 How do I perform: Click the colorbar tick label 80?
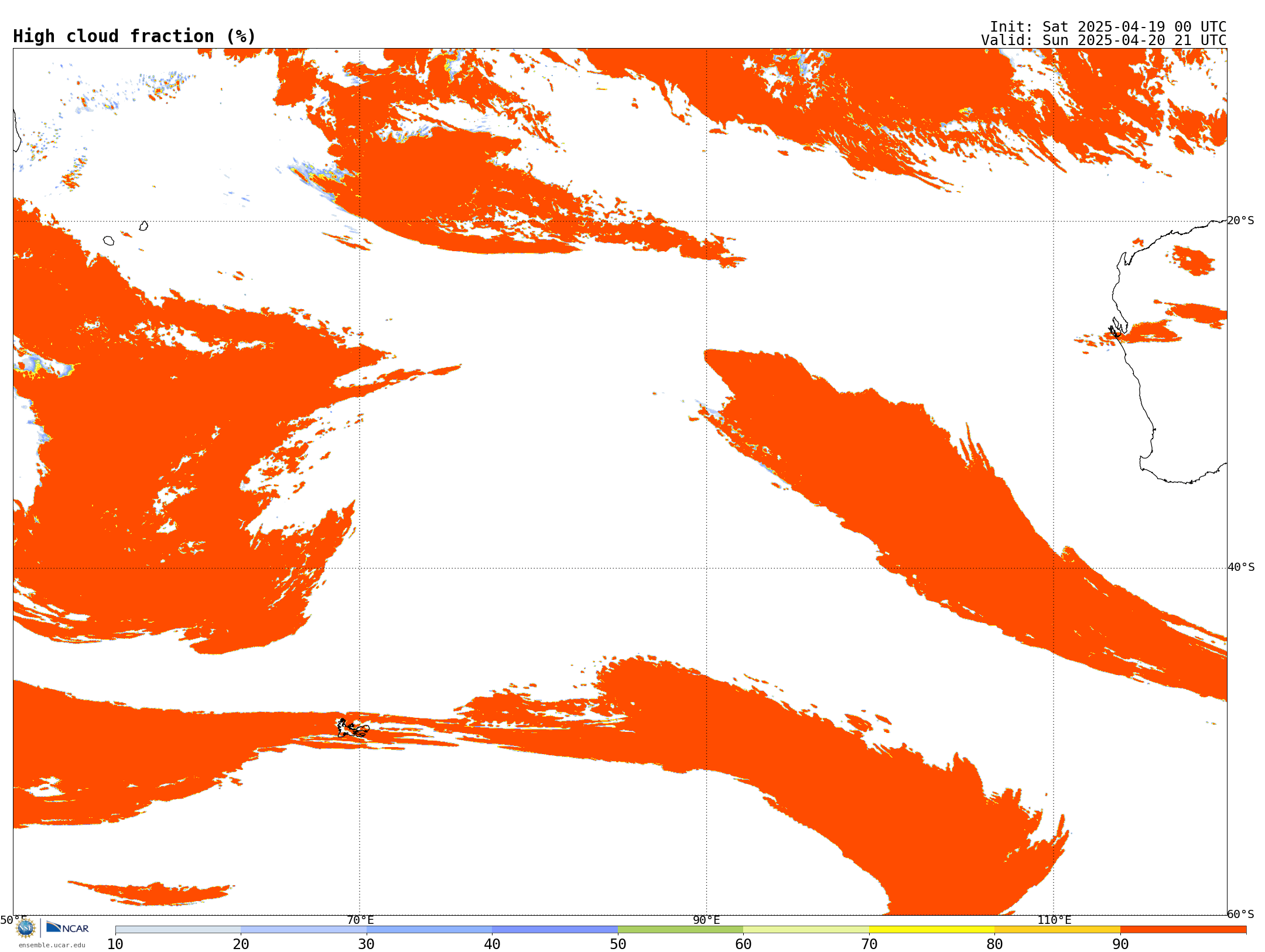994,944
